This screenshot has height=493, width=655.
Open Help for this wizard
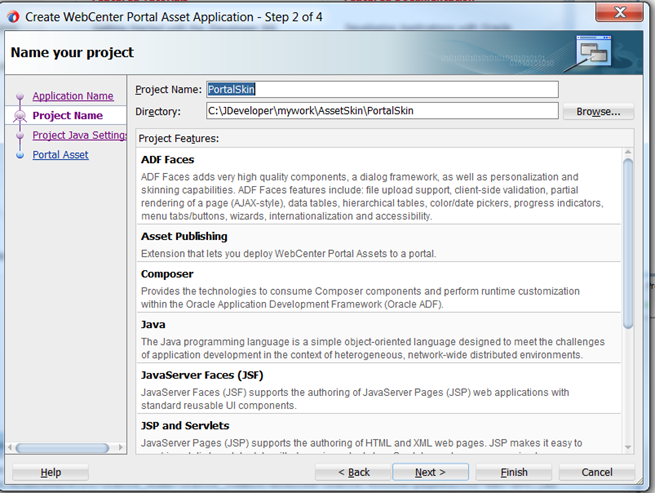pyautogui.click(x=50, y=472)
